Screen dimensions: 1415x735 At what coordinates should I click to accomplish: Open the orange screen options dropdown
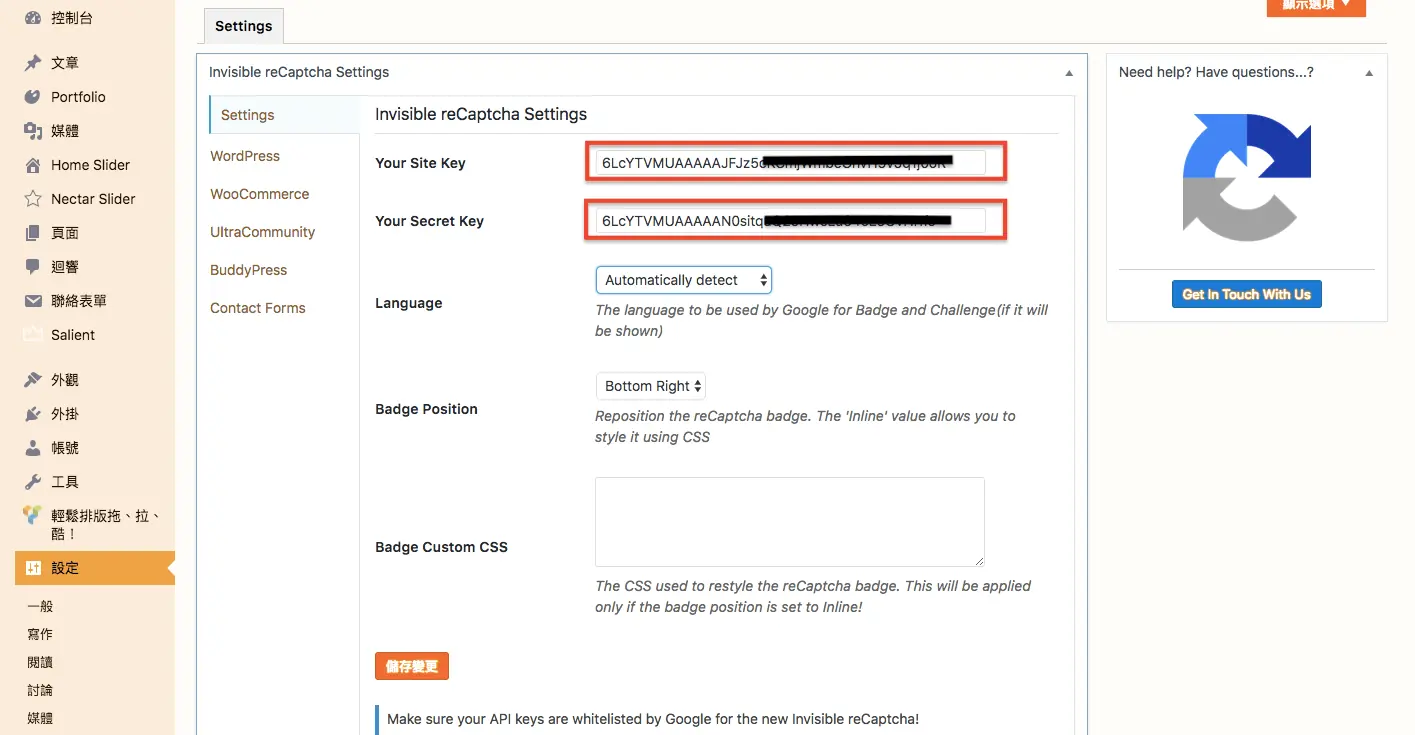[x=1316, y=6]
